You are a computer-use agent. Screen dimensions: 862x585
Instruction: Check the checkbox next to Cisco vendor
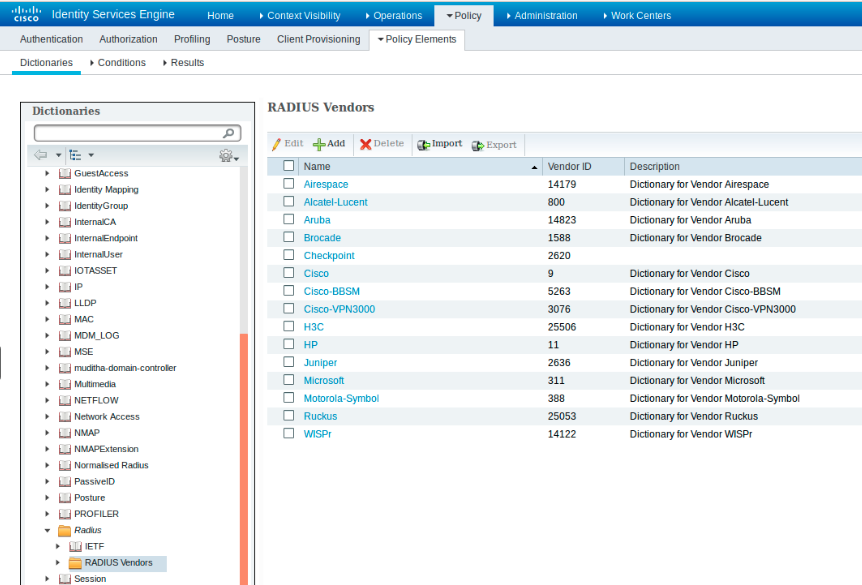click(288, 273)
